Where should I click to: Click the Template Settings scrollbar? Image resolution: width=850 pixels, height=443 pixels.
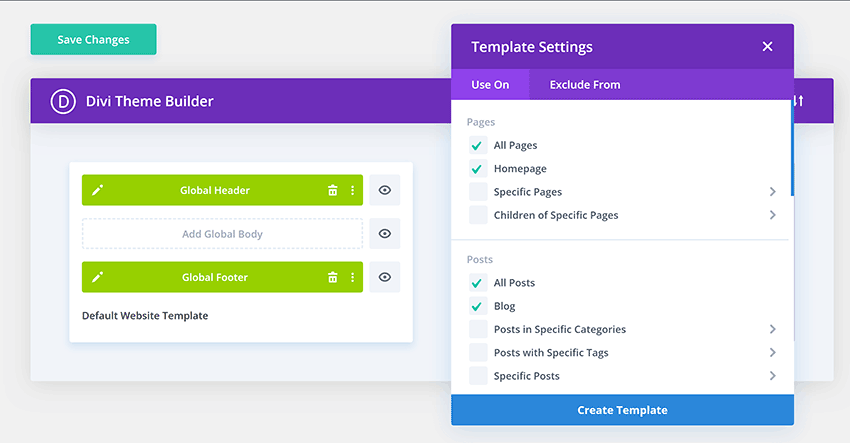click(x=792, y=149)
